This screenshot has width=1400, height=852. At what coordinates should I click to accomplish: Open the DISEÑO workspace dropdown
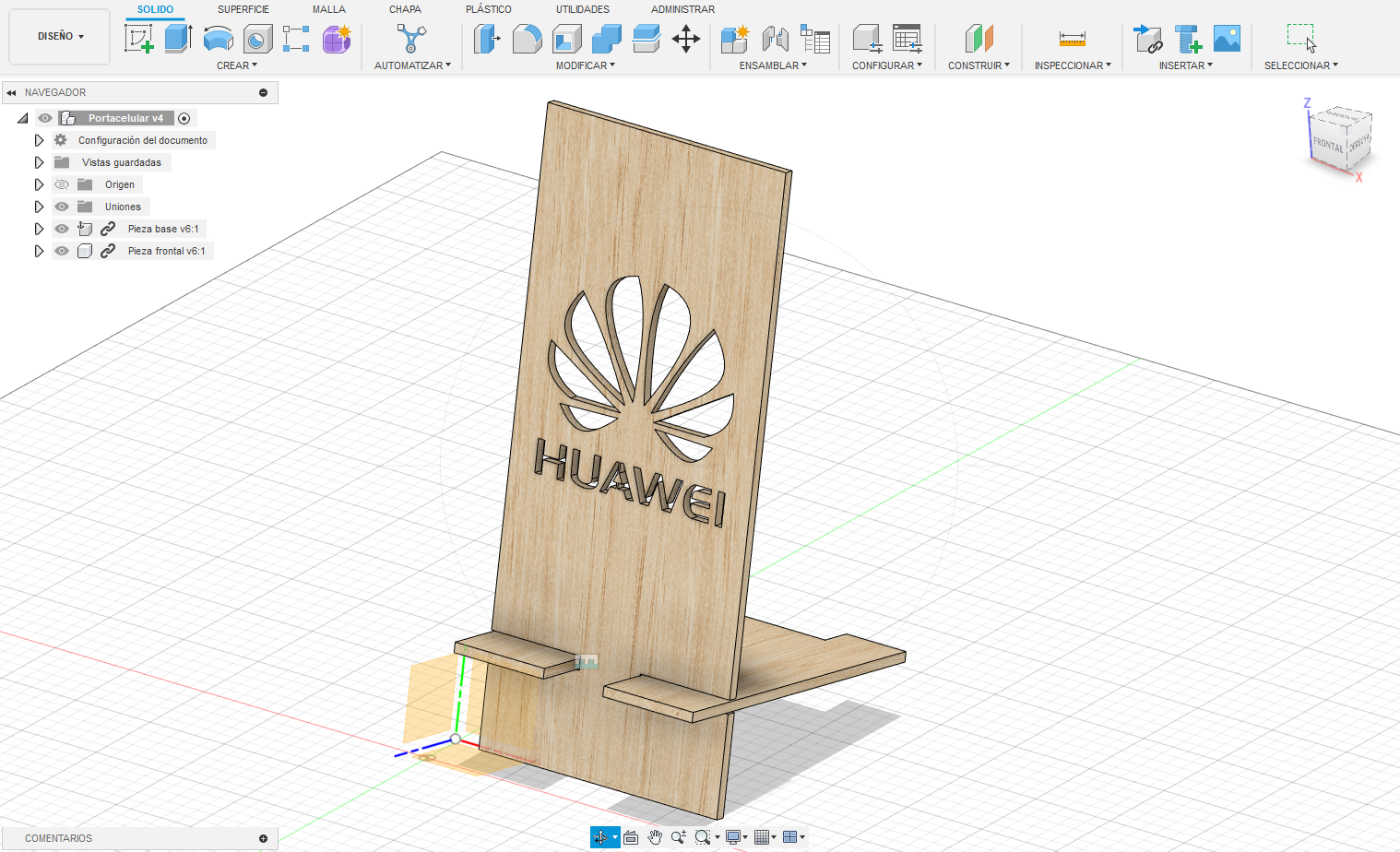coord(60,37)
